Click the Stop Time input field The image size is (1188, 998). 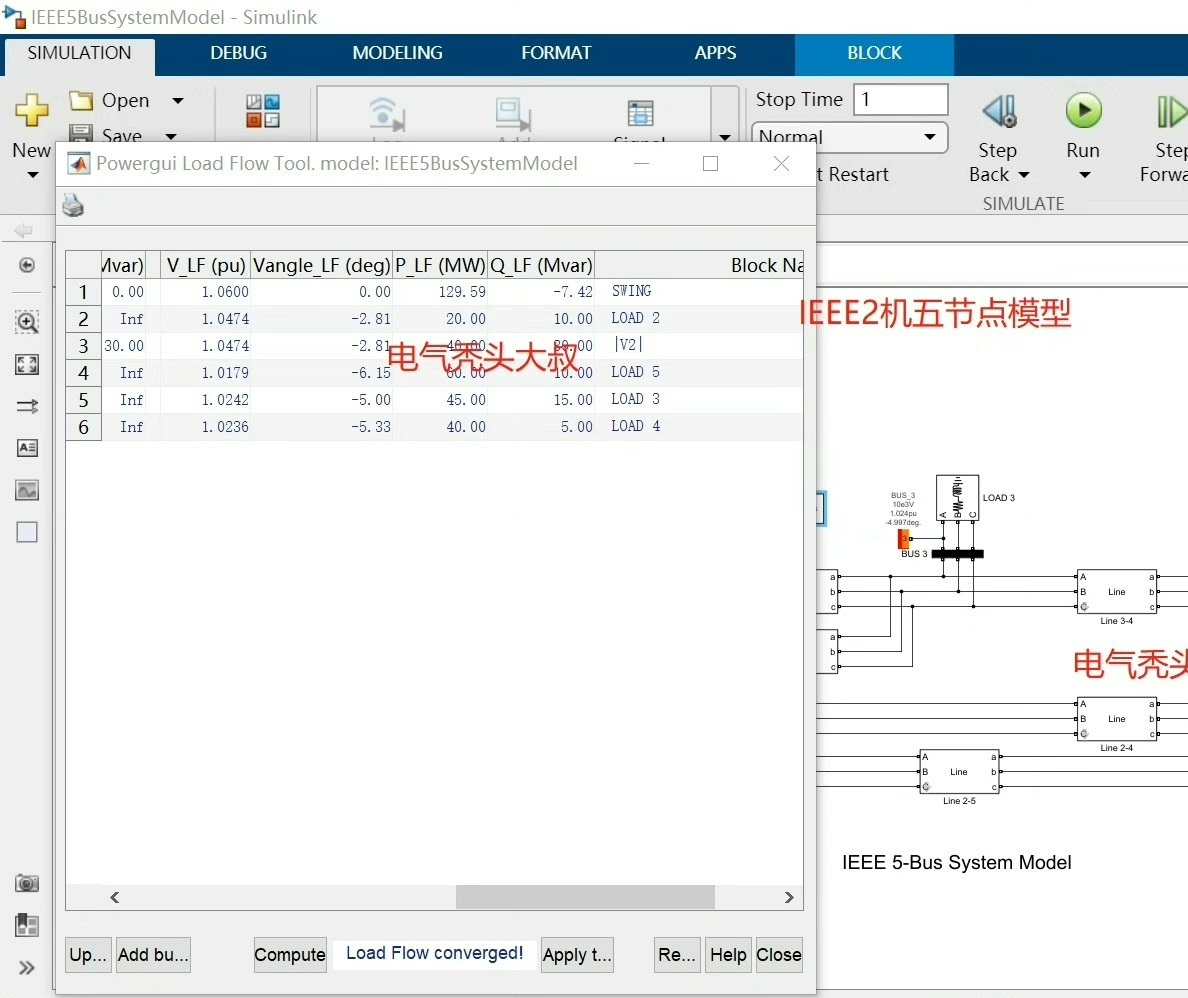tap(900, 99)
